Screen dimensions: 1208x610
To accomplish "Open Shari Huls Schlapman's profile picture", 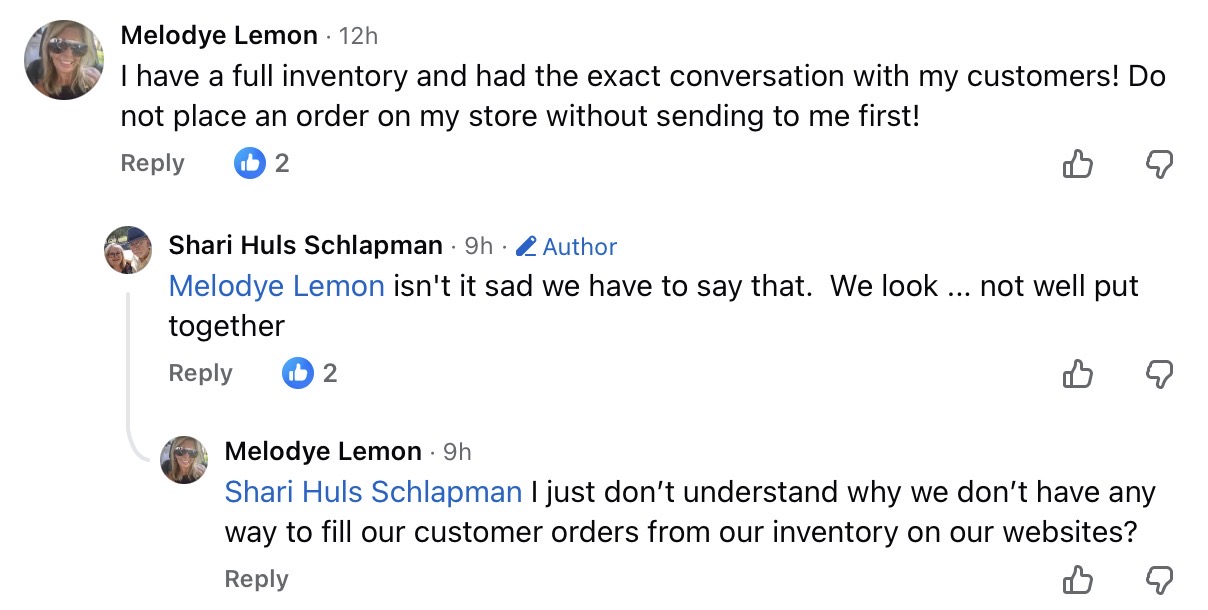I will (x=128, y=250).
